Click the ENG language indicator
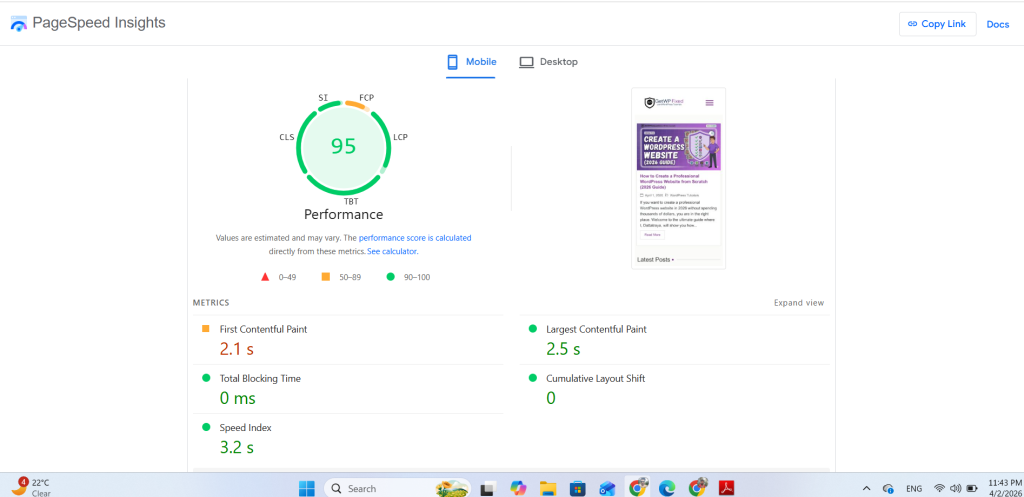This screenshot has width=1024, height=497. pyautogui.click(x=914, y=489)
